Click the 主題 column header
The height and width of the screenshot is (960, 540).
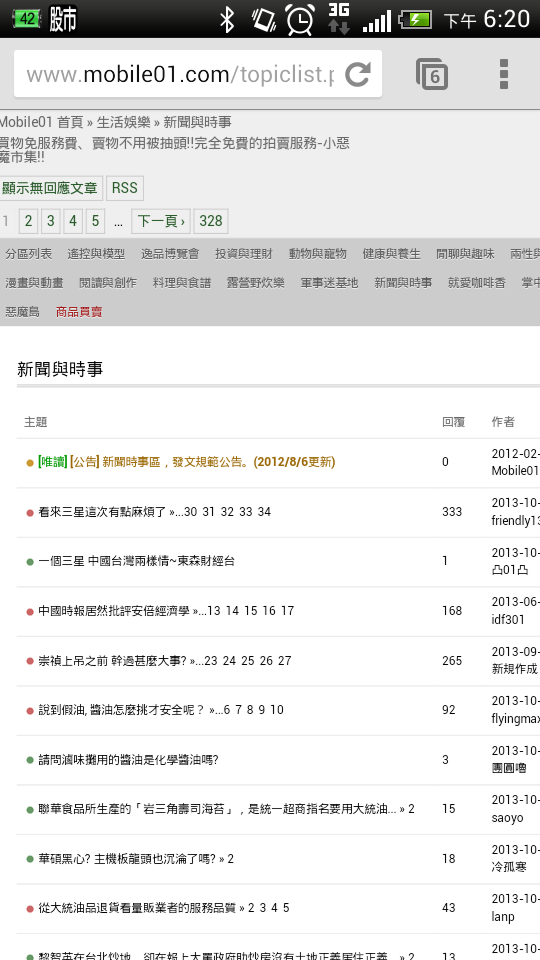[x=36, y=422]
